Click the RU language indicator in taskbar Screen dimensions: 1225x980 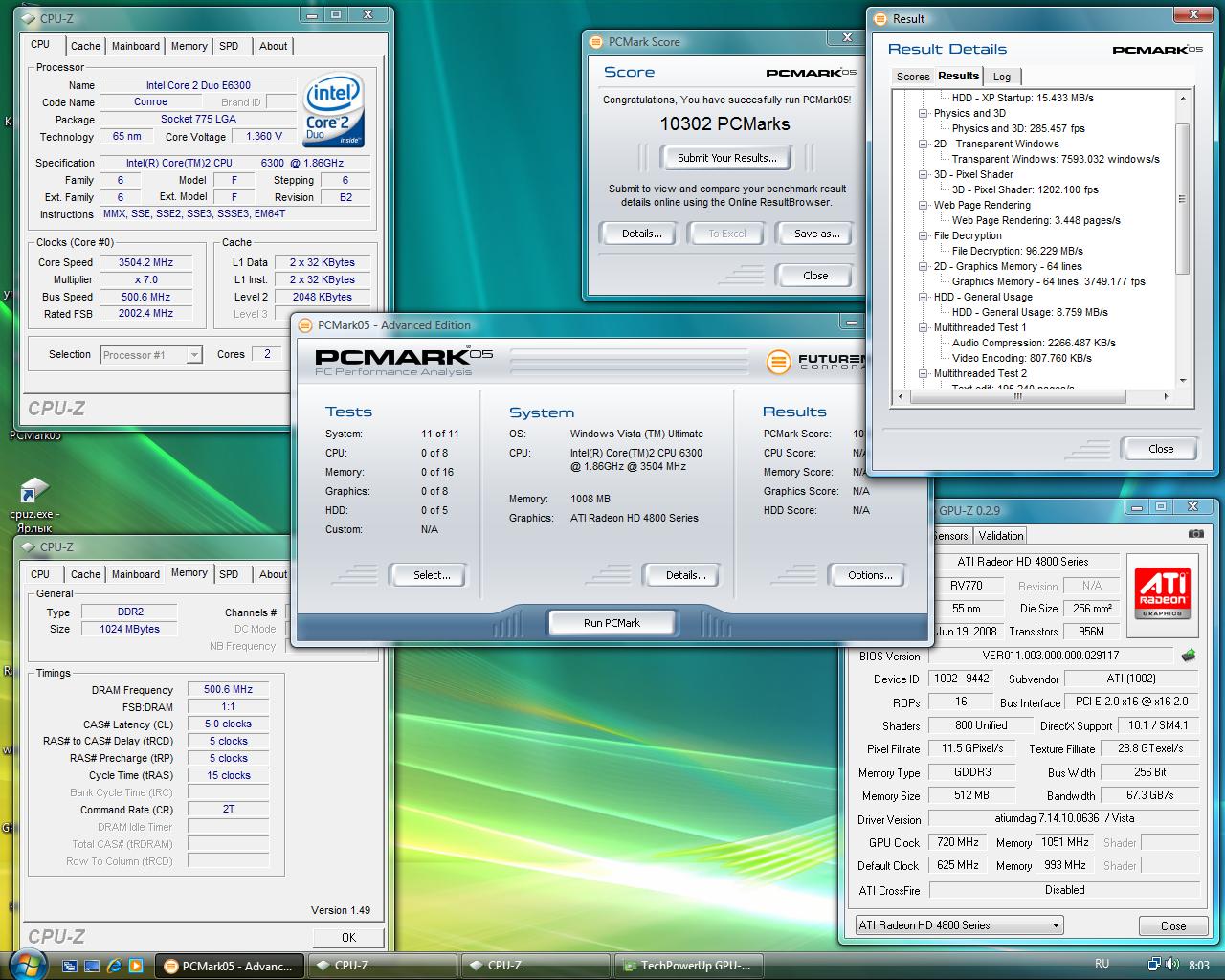coord(1102,964)
